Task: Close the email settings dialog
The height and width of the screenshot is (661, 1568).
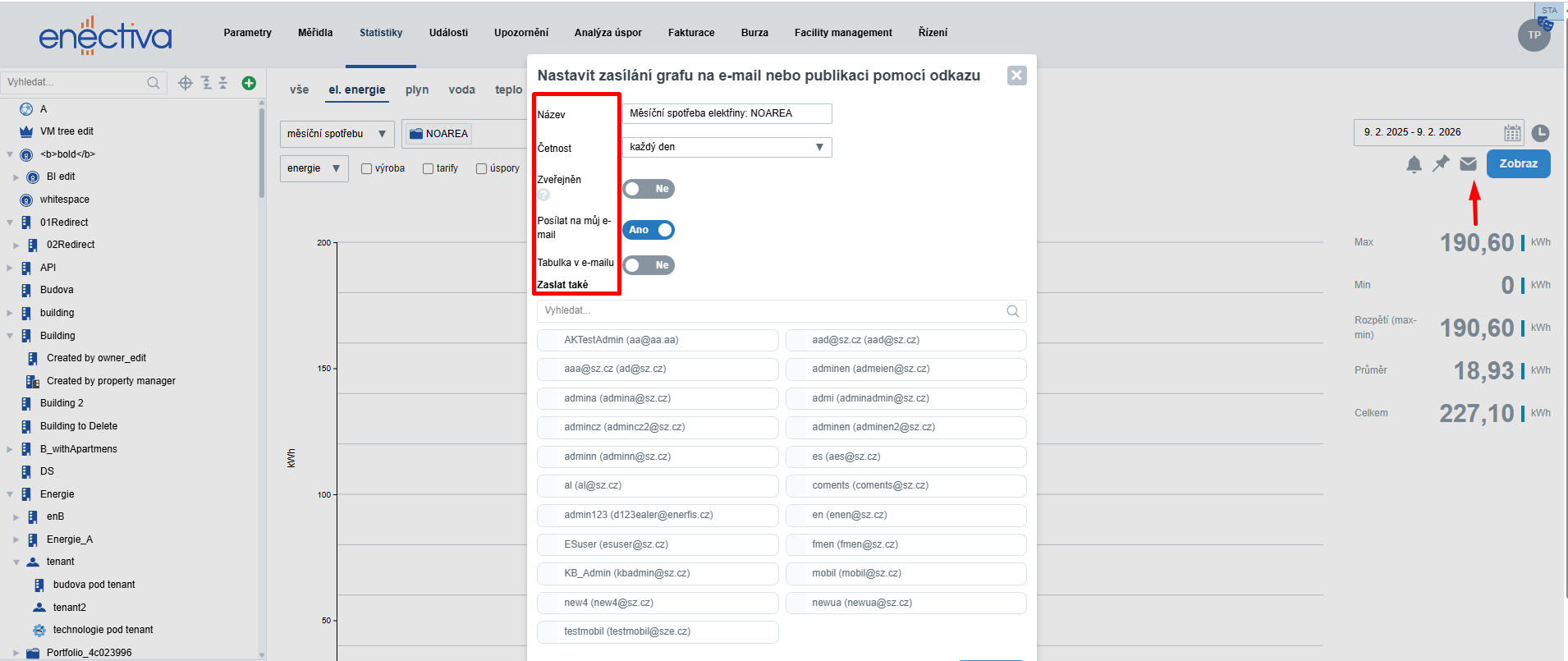Action: click(1016, 76)
